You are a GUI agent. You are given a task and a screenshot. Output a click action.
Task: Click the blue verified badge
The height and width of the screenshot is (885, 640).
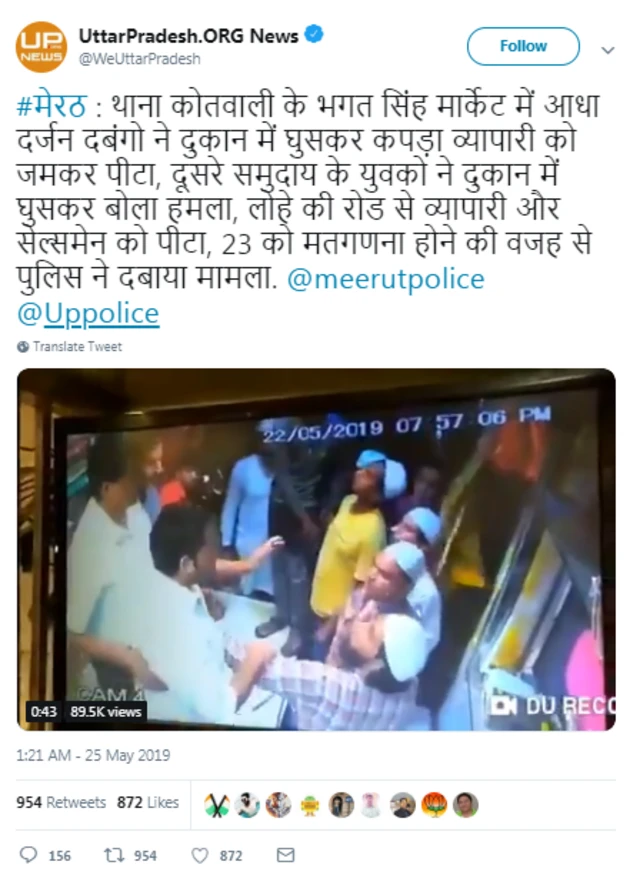314,34
